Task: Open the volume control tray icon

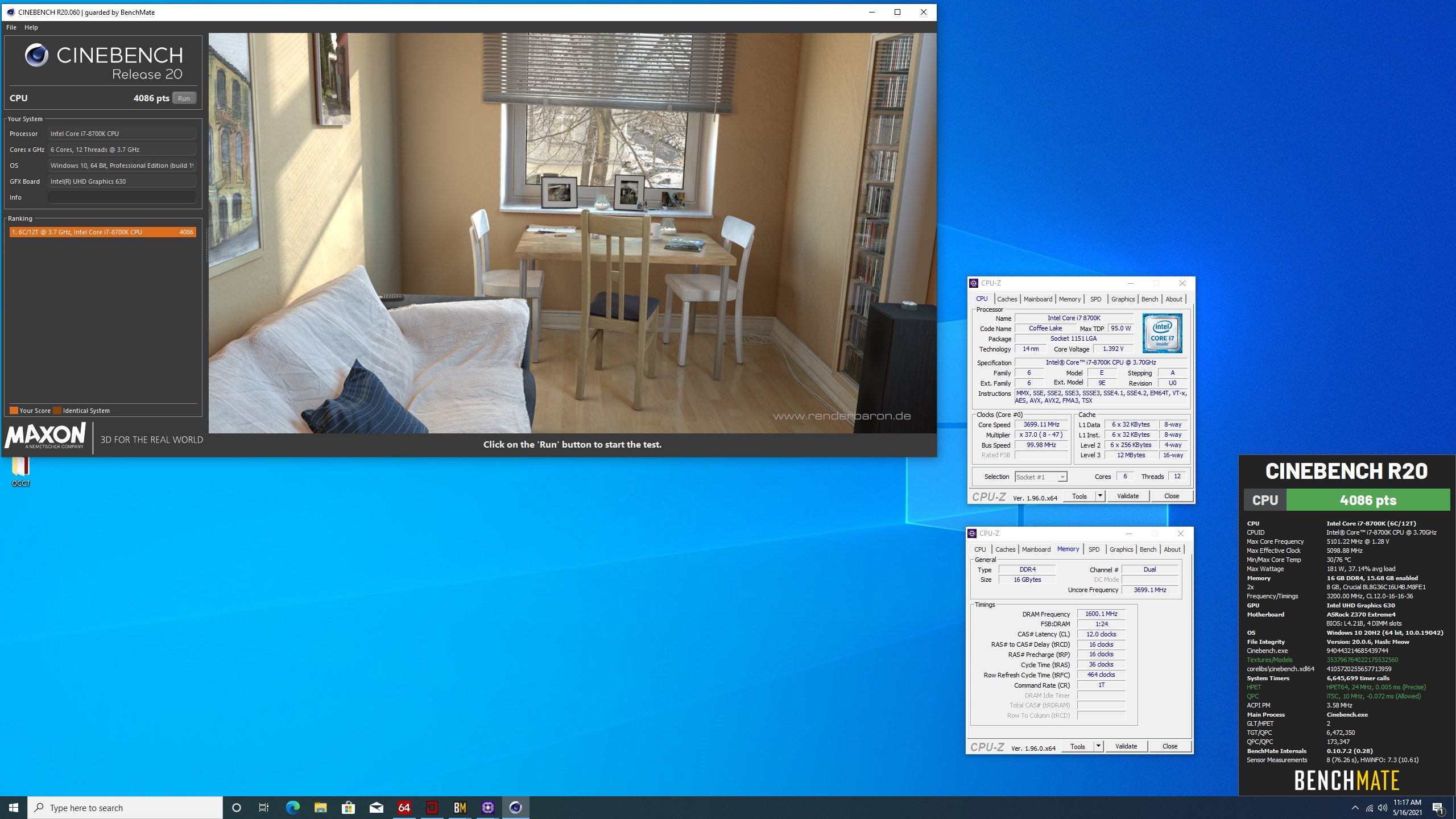Action: pyautogui.click(x=1383, y=808)
